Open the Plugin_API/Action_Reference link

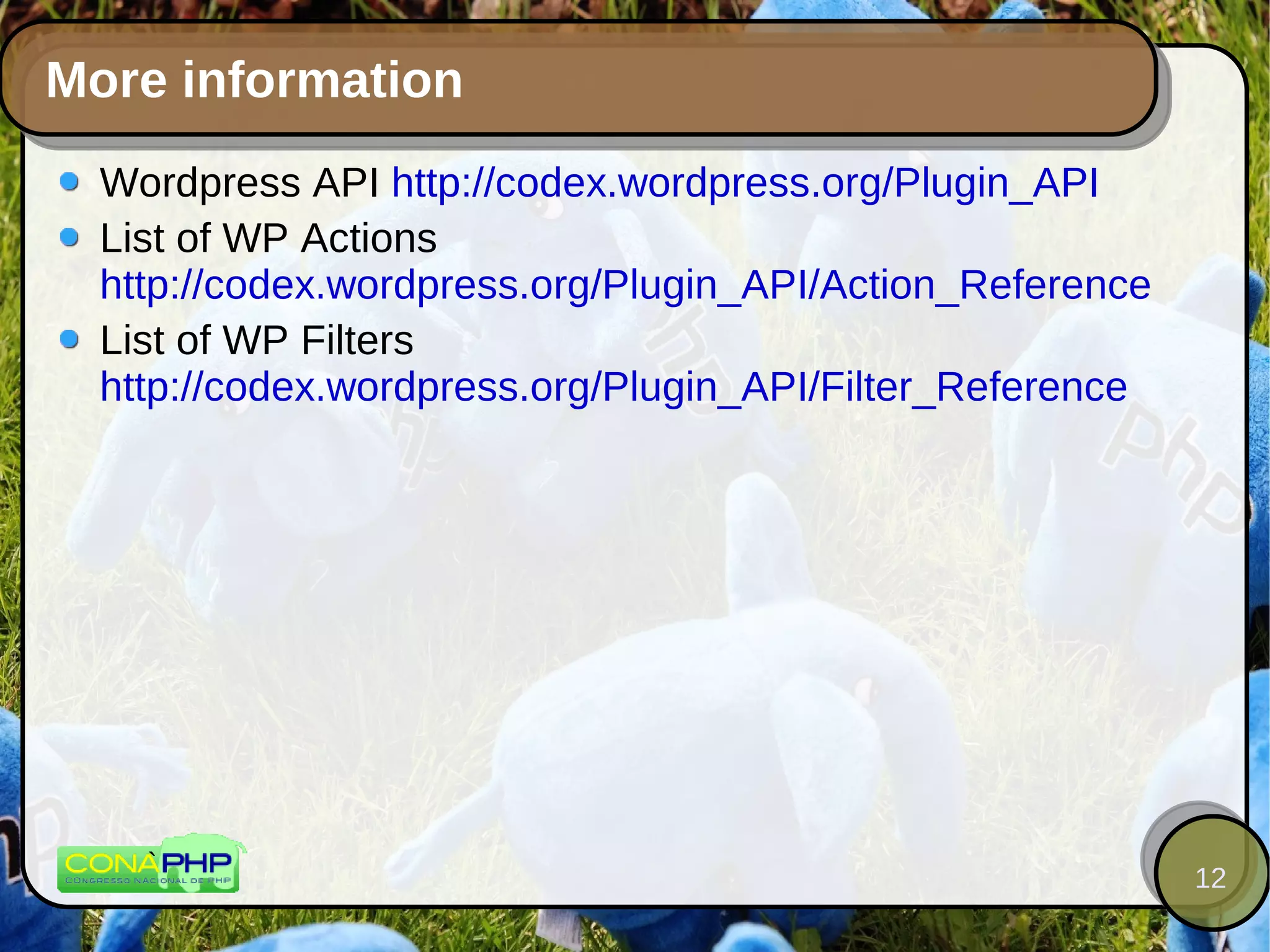point(626,286)
